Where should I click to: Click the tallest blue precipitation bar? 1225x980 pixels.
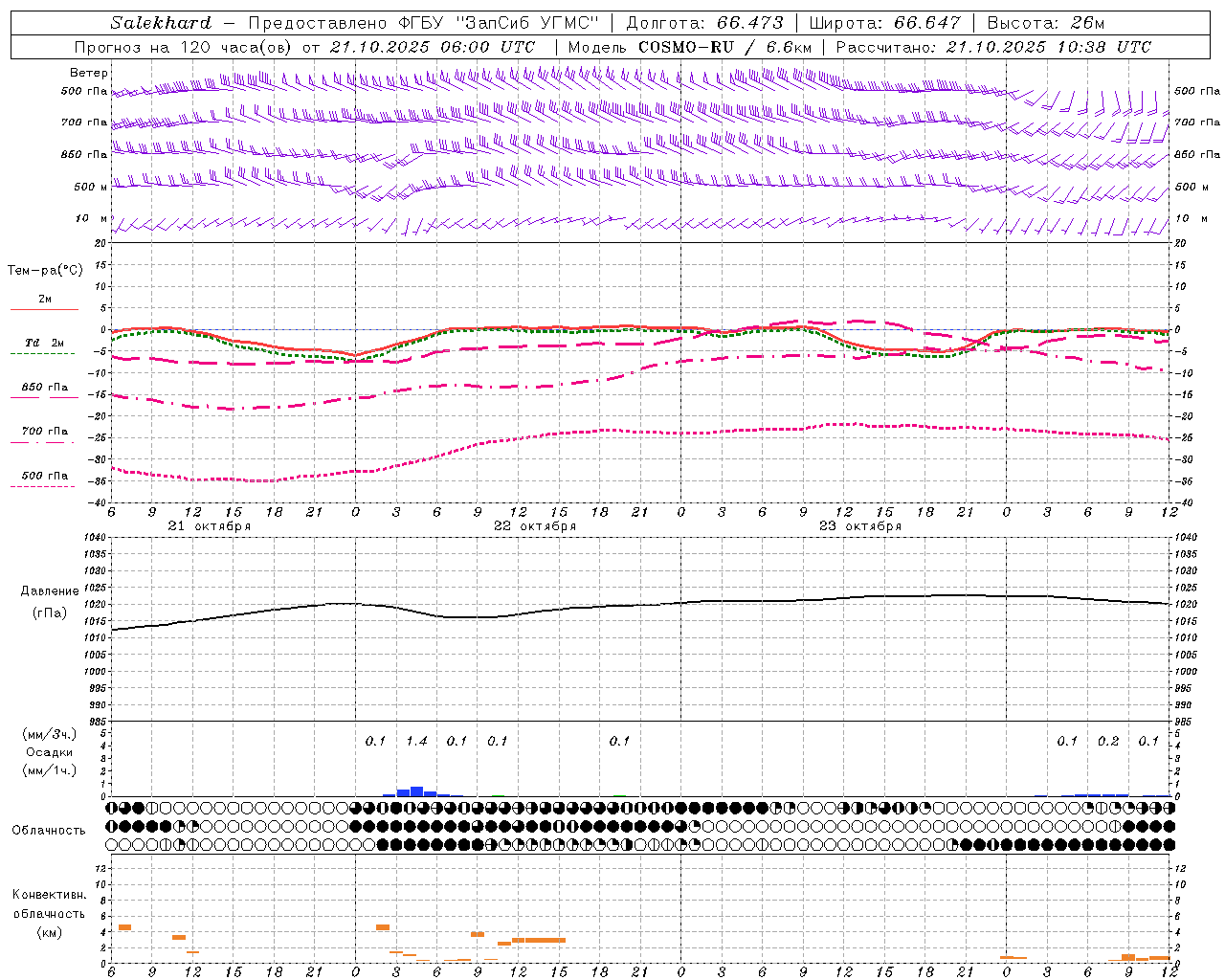416,791
